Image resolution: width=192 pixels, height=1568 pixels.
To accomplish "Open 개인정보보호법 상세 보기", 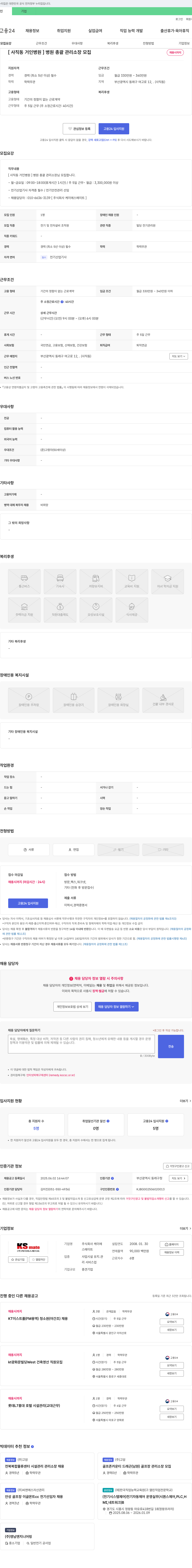I will point(73,1007).
